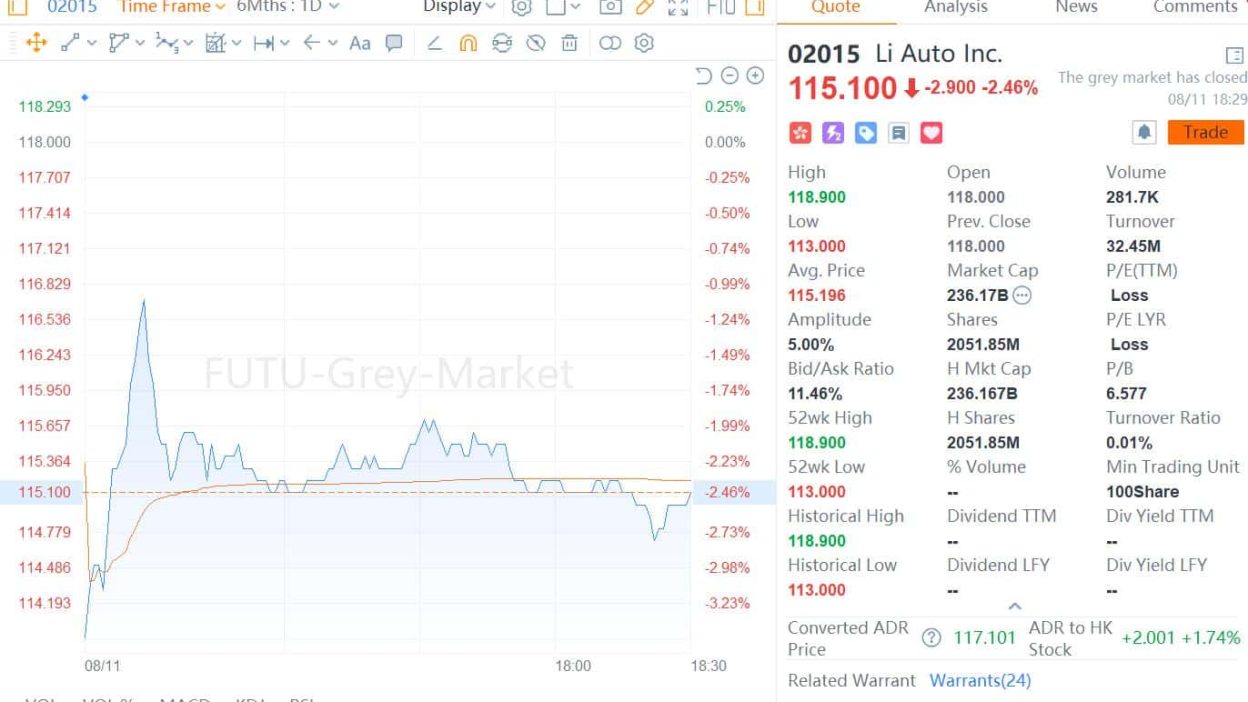This screenshot has height=702, width=1248.
Task: Click the 115.100 last price in the quote panel
Action: click(843, 88)
